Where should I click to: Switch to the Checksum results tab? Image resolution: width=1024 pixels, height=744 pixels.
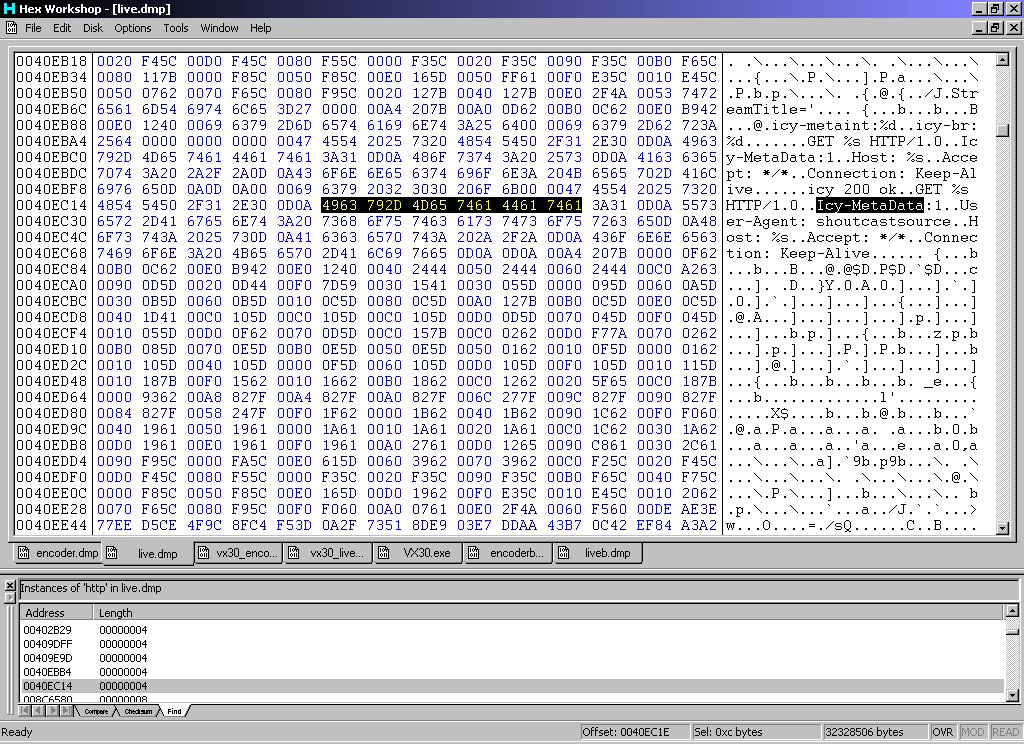click(x=138, y=711)
